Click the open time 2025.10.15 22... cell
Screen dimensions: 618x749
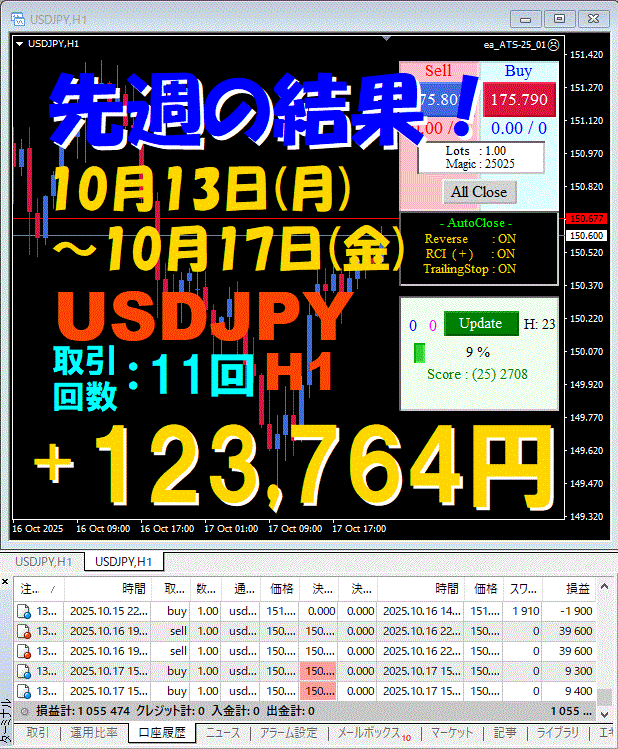(x=108, y=611)
